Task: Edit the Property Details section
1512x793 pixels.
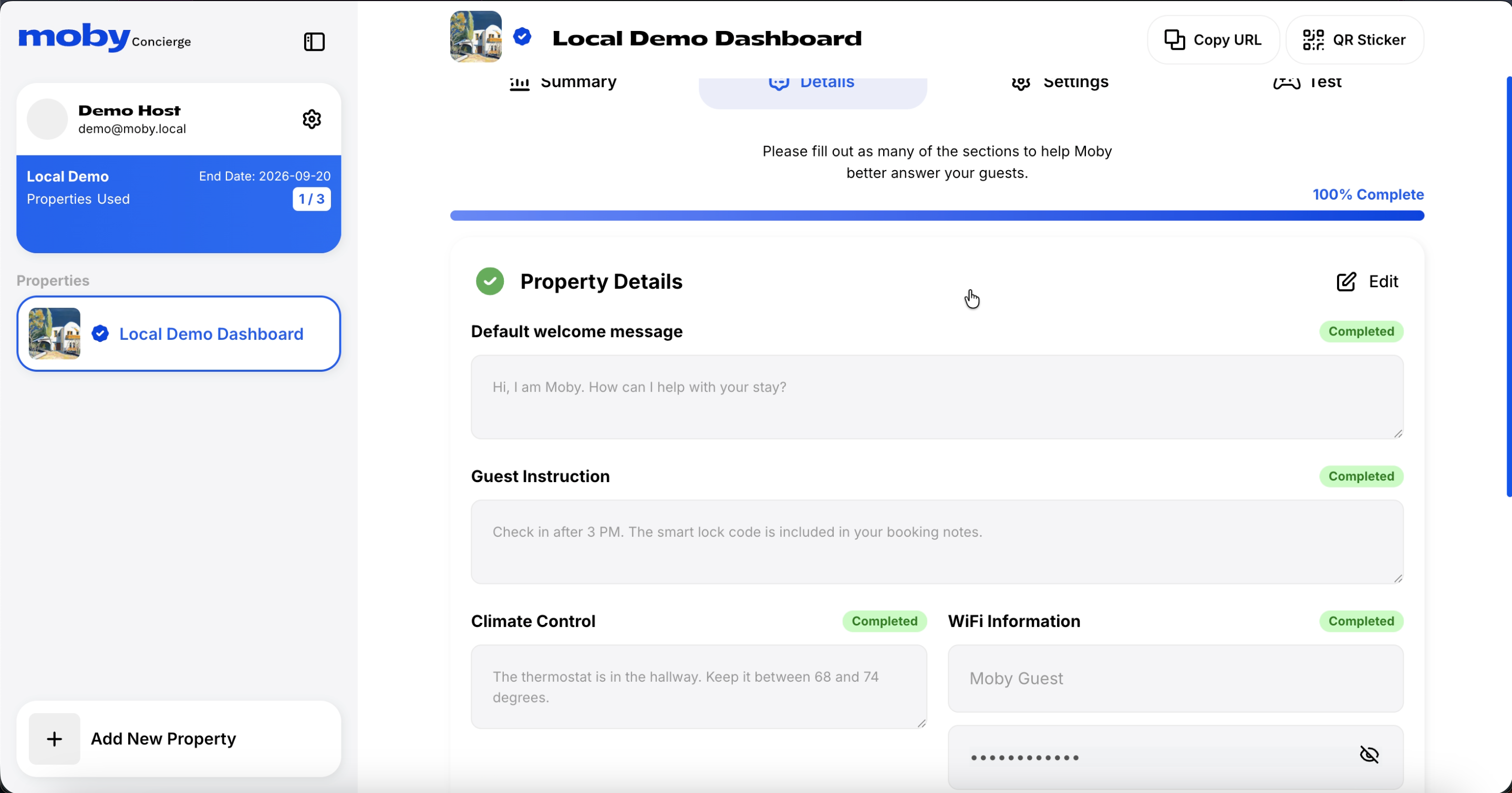Action: [1368, 281]
